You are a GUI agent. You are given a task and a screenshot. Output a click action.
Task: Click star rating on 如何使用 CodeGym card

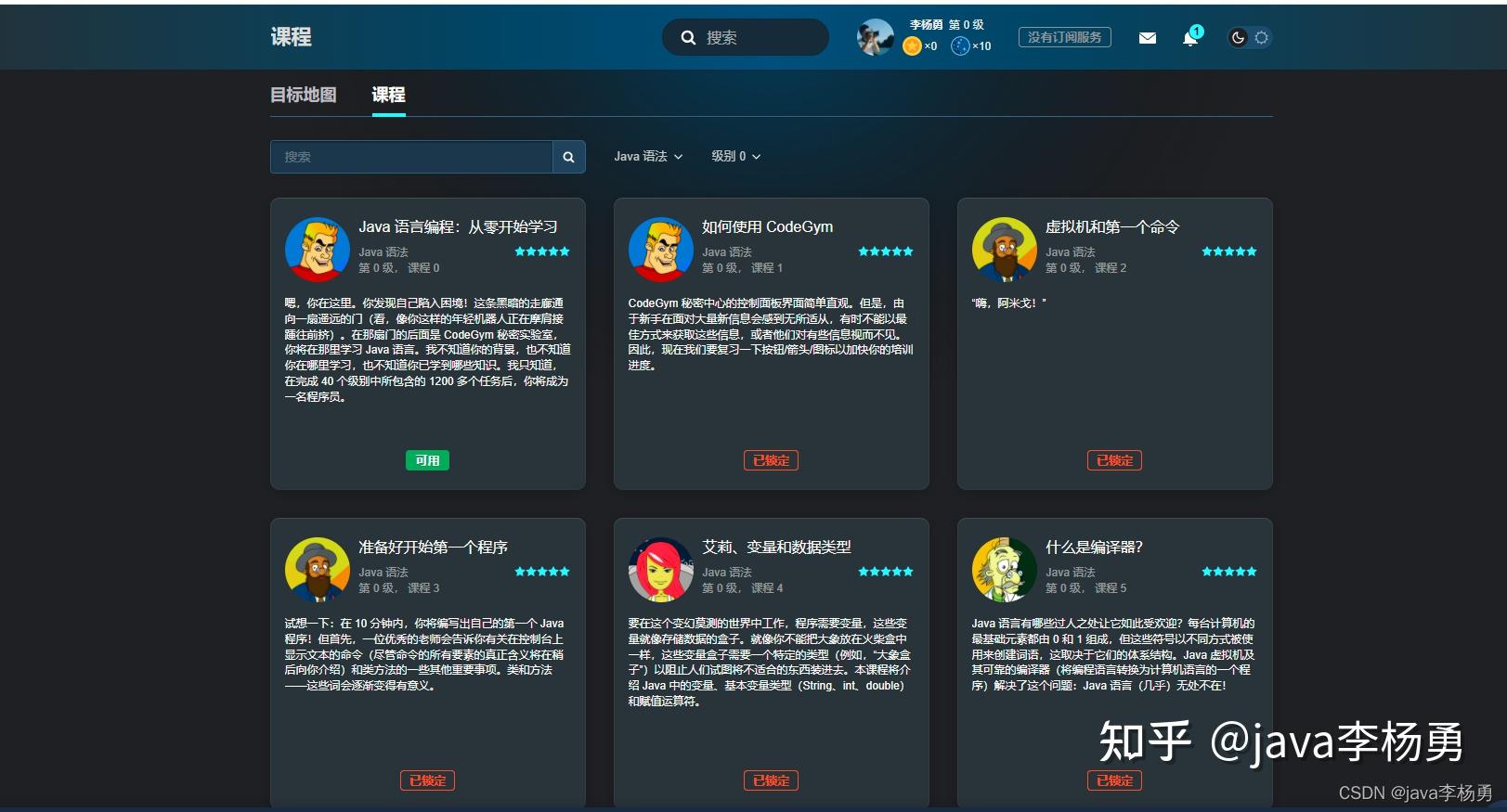(886, 251)
